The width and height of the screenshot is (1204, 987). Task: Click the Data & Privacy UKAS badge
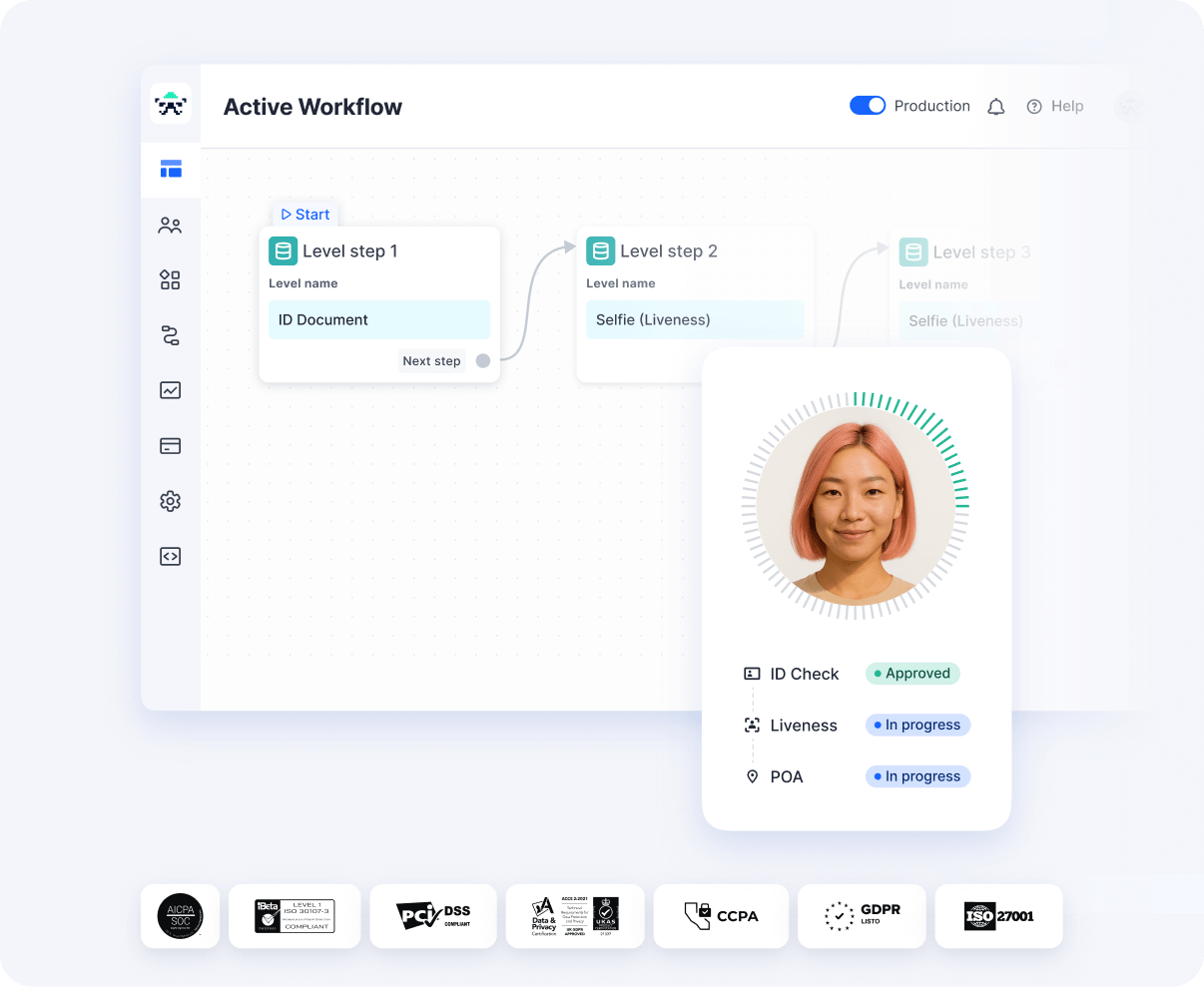click(575, 916)
